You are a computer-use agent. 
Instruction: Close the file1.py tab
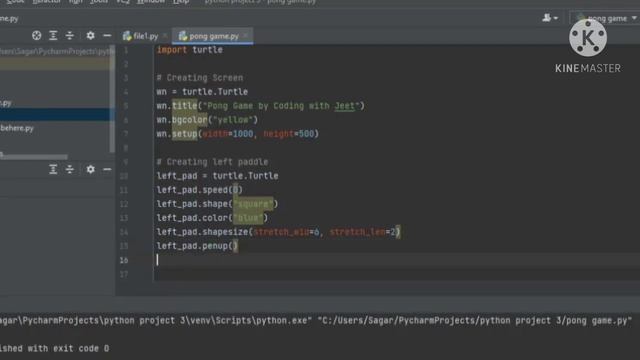[x=165, y=36]
